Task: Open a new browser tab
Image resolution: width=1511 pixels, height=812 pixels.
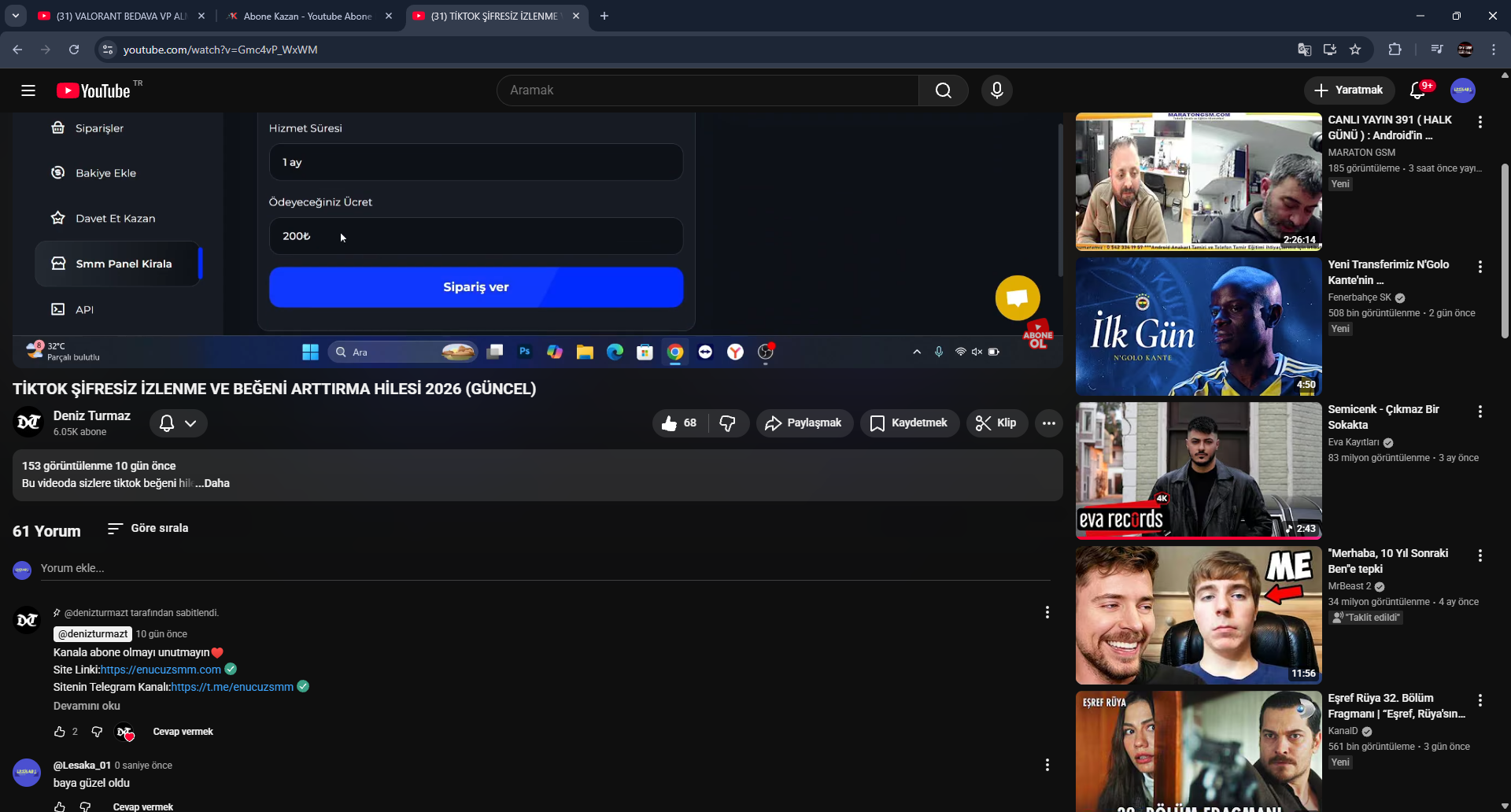Action: click(x=604, y=16)
